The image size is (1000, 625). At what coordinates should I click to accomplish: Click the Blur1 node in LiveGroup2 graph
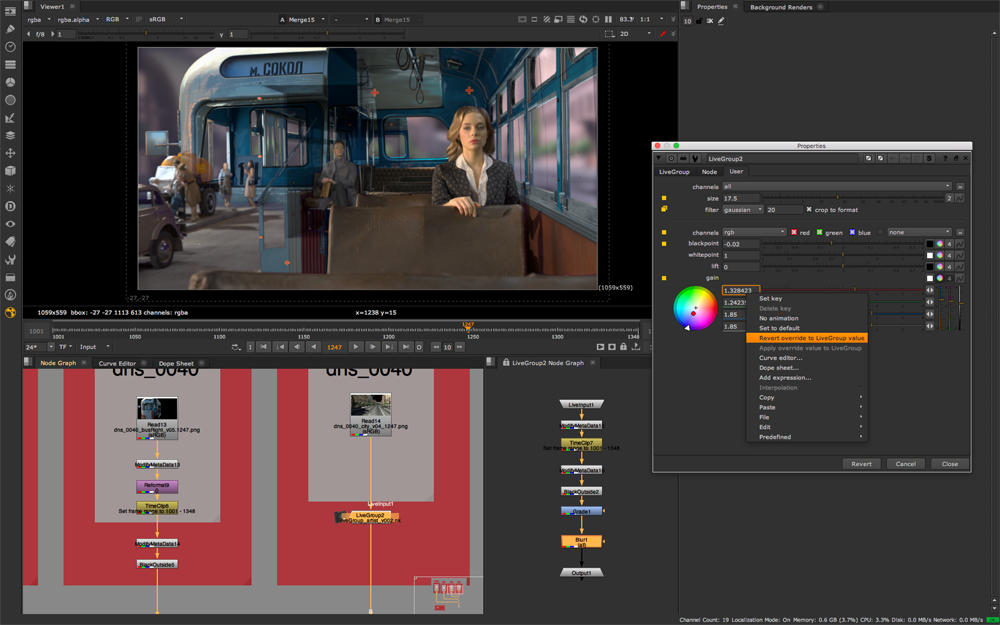581,541
